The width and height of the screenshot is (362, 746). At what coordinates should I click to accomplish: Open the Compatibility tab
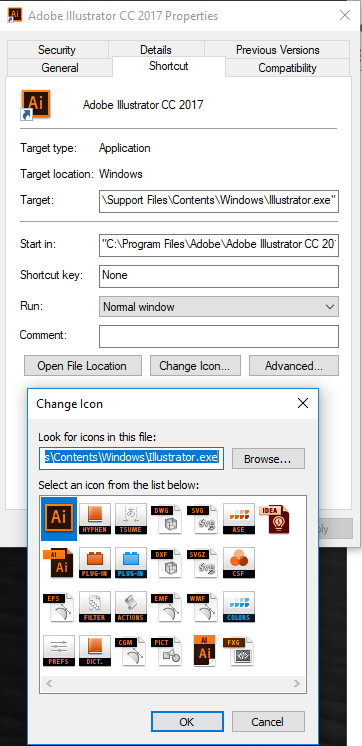click(x=287, y=68)
